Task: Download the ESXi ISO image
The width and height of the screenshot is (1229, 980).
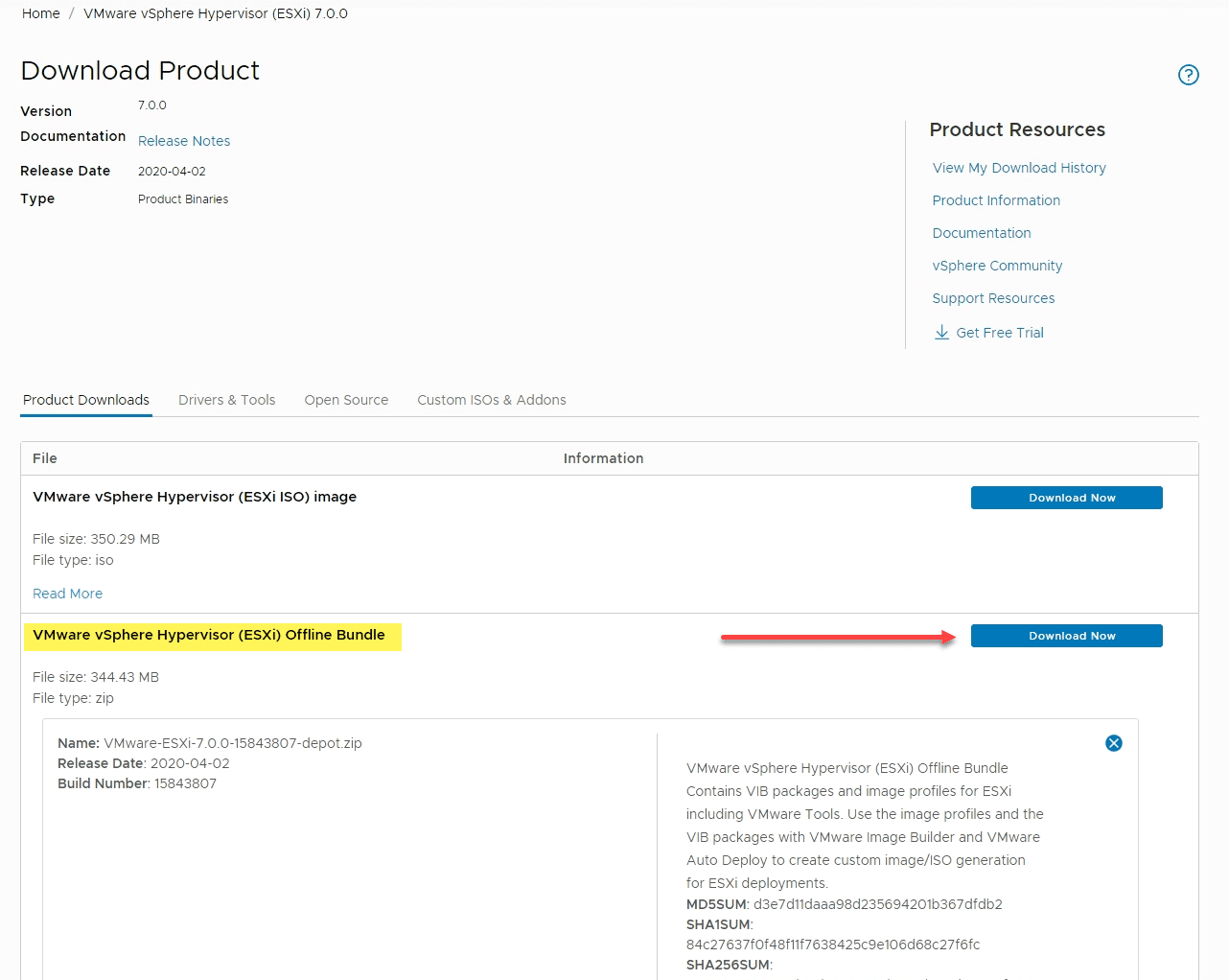Action: coord(1066,498)
